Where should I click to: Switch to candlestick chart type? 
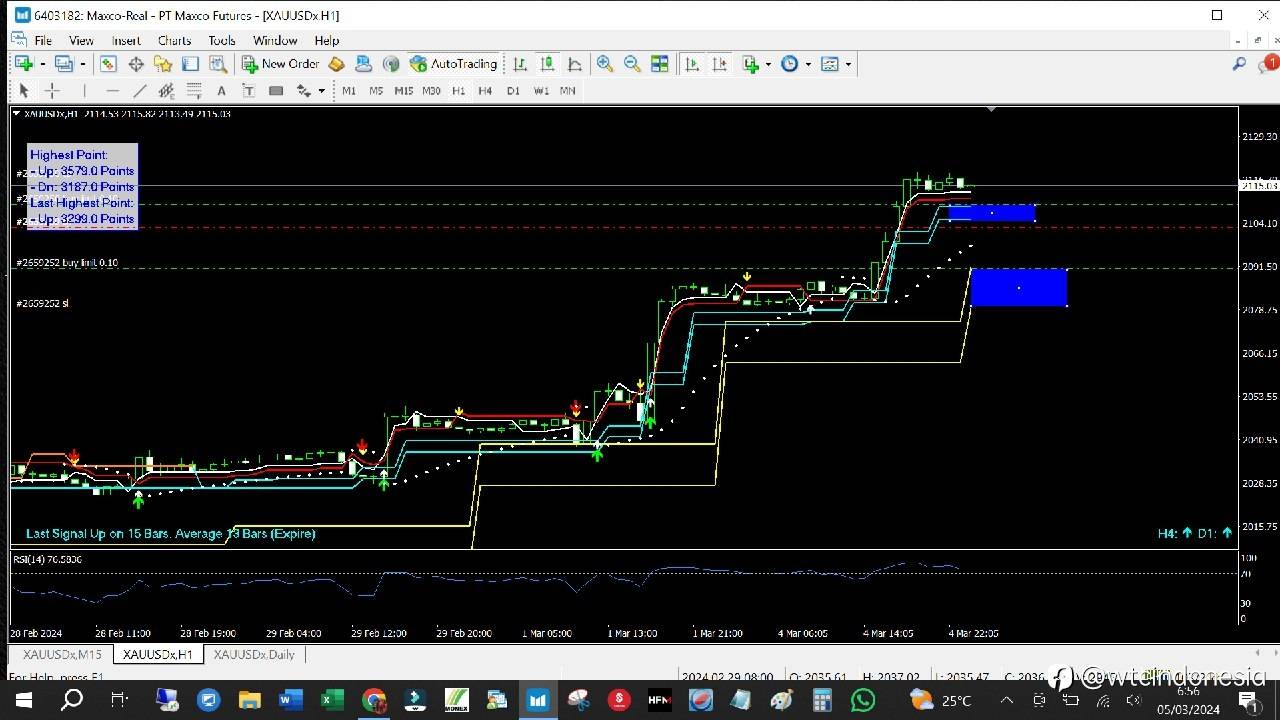pyautogui.click(x=547, y=64)
